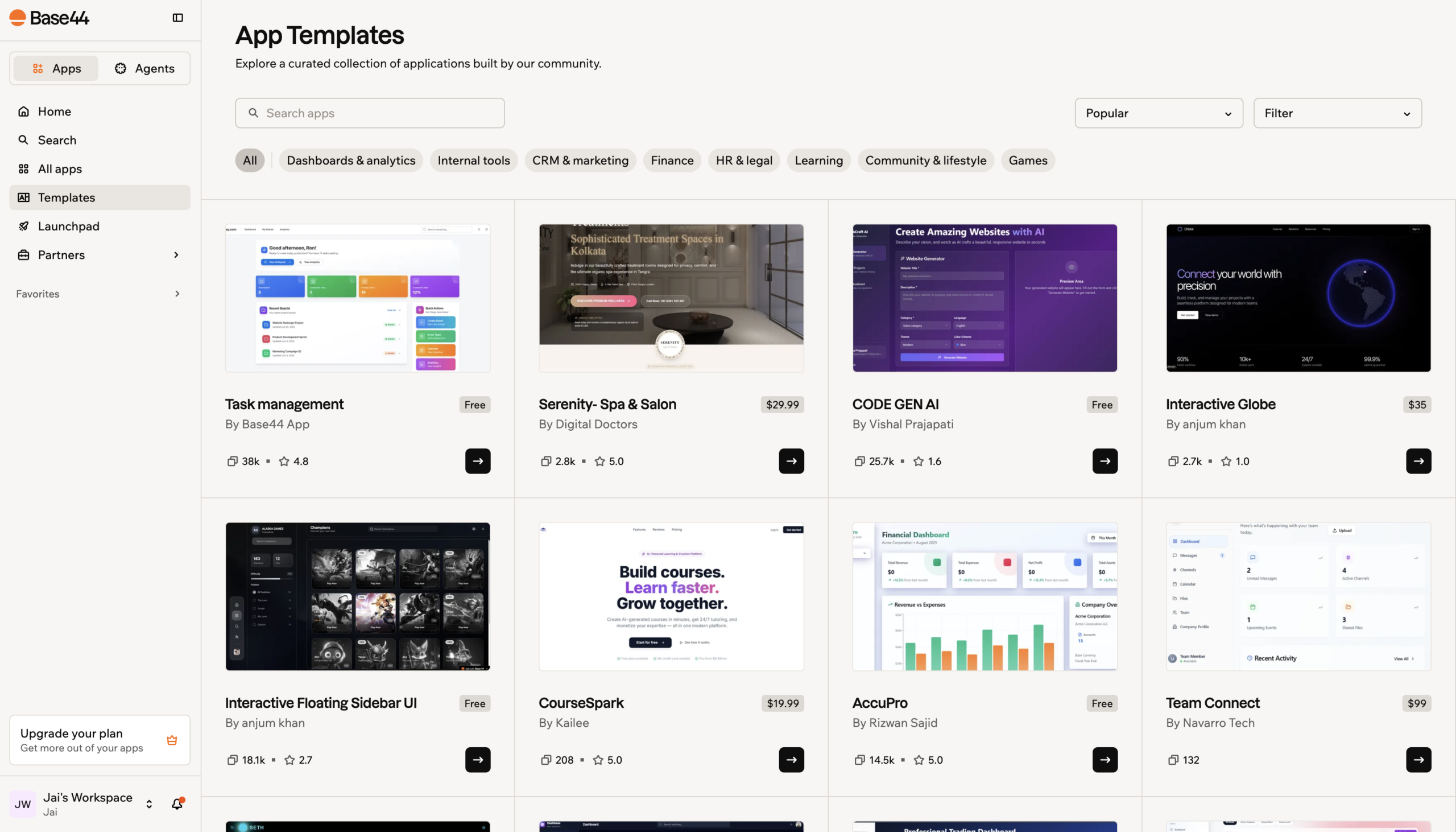
Task: Click the crown icon in Upgrade card
Action: point(172,740)
